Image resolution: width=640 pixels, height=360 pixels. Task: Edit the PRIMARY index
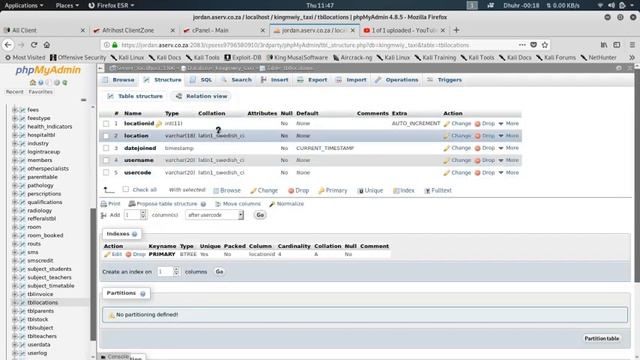(x=113, y=254)
